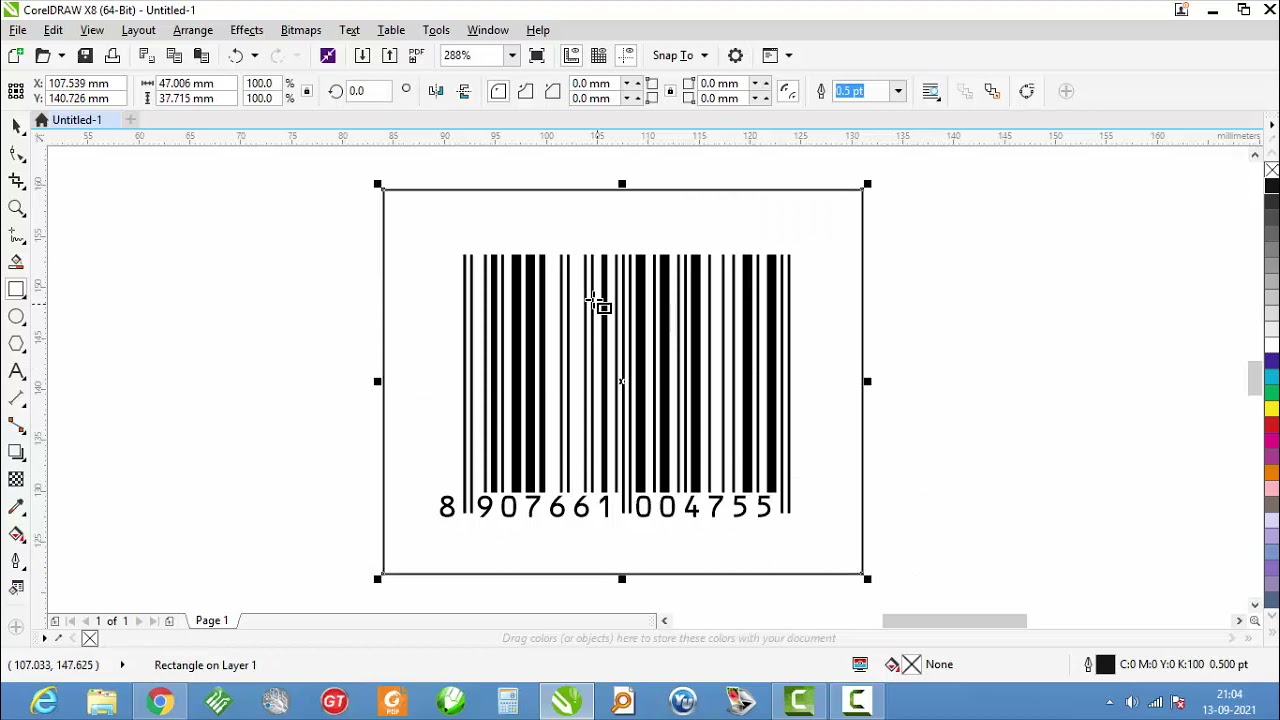This screenshot has height=720, width=1280.
Task: Toggle Relative corner scaling
Action: coord(788,91)
